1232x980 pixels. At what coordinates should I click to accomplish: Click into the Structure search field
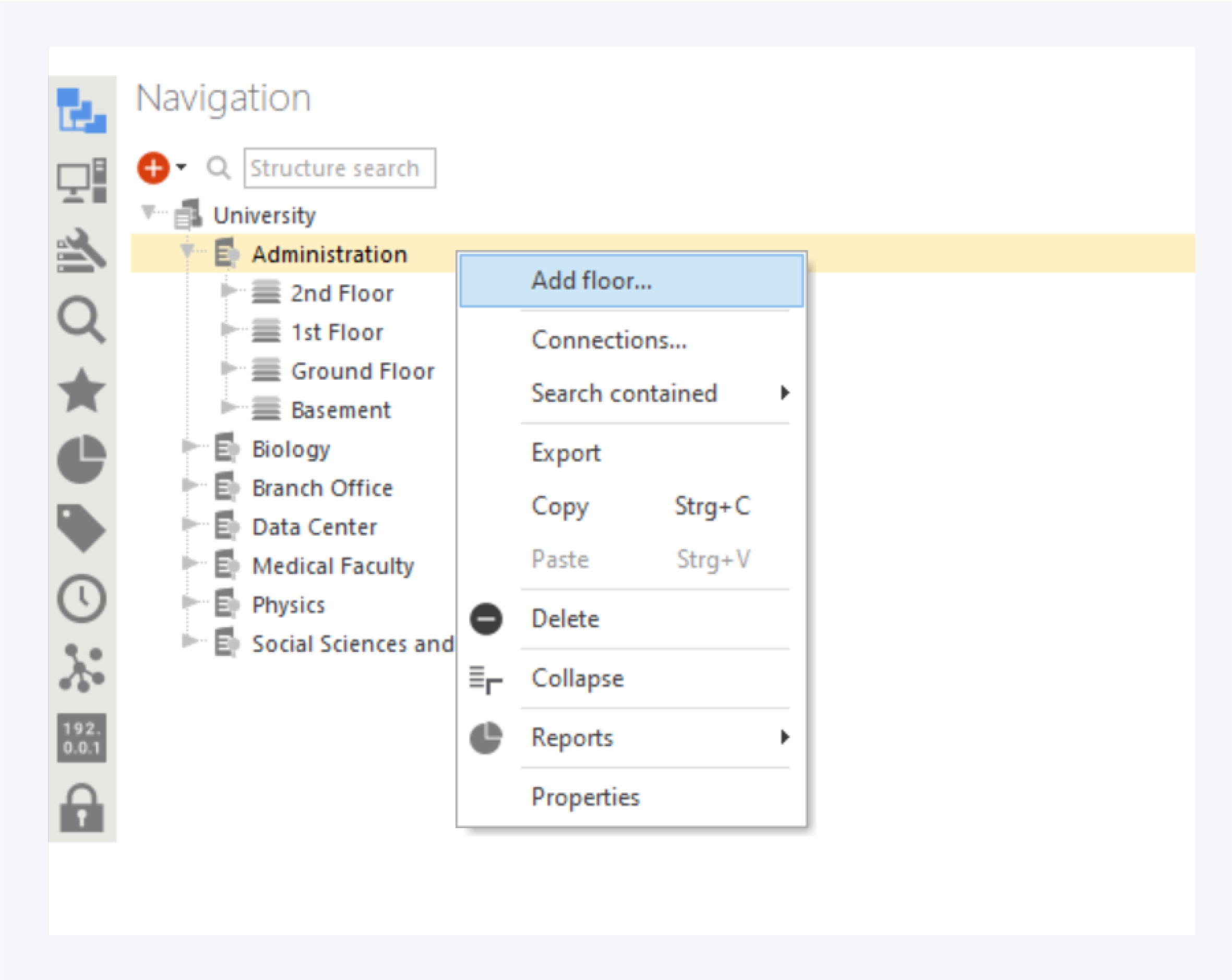coord(339,168)
